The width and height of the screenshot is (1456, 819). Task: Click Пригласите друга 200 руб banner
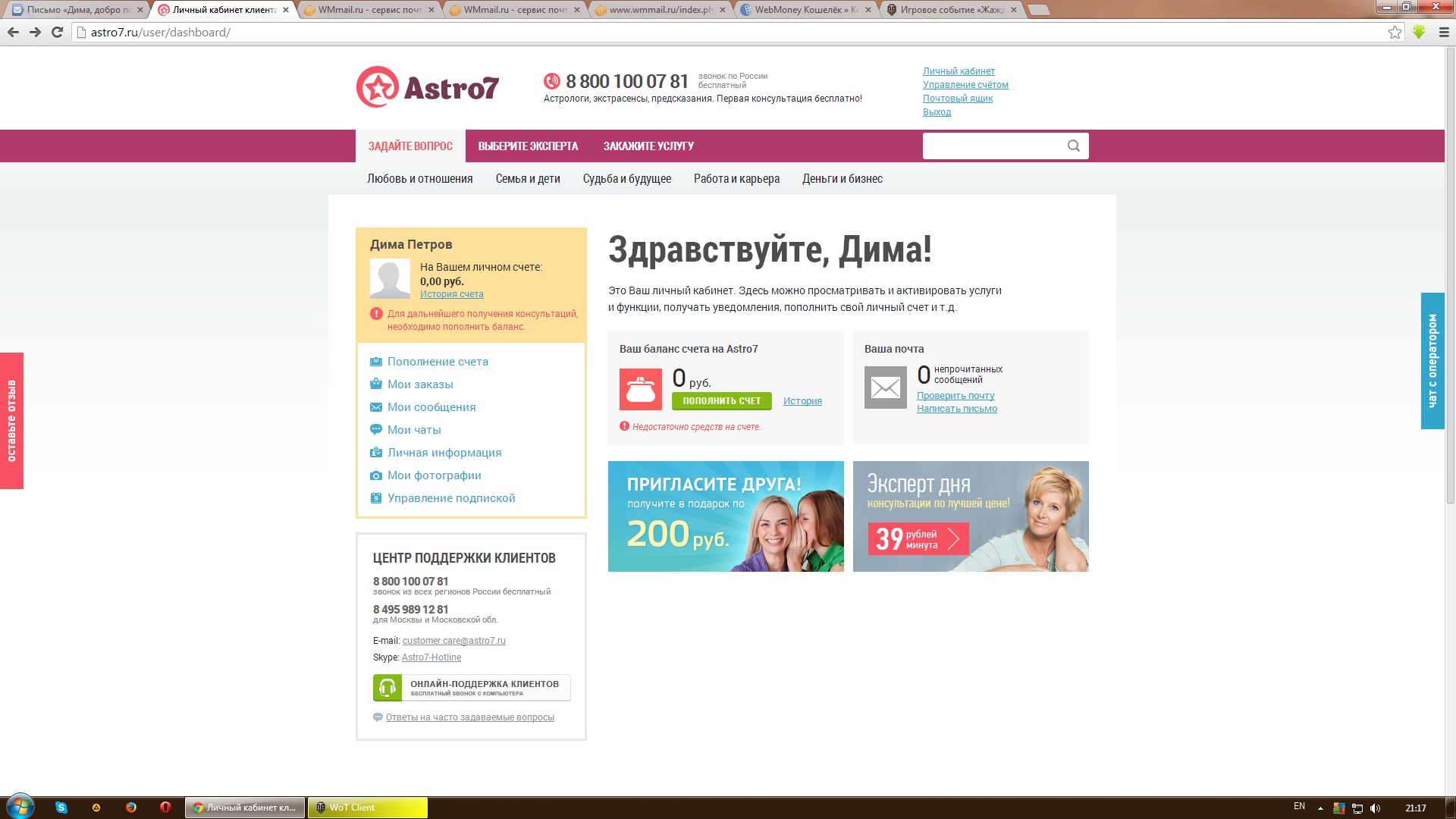click(726, 516)
